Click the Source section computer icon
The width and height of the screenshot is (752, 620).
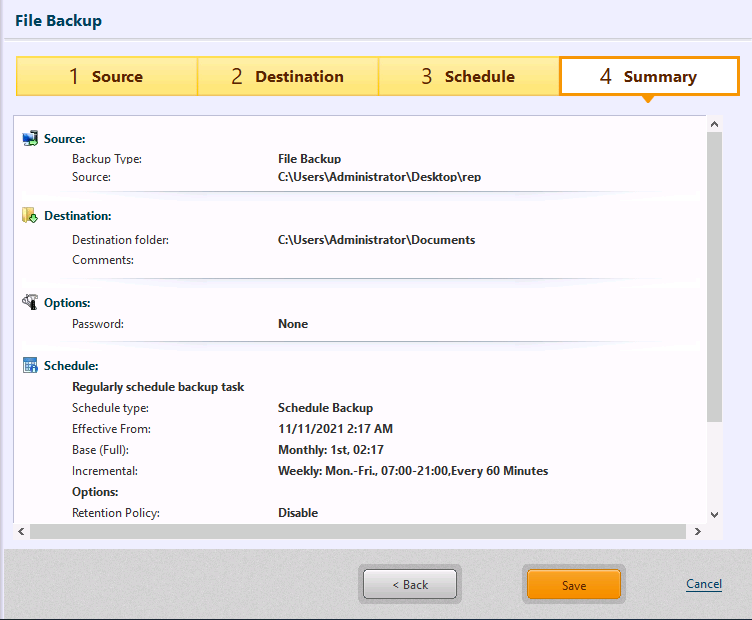(30, 139)
